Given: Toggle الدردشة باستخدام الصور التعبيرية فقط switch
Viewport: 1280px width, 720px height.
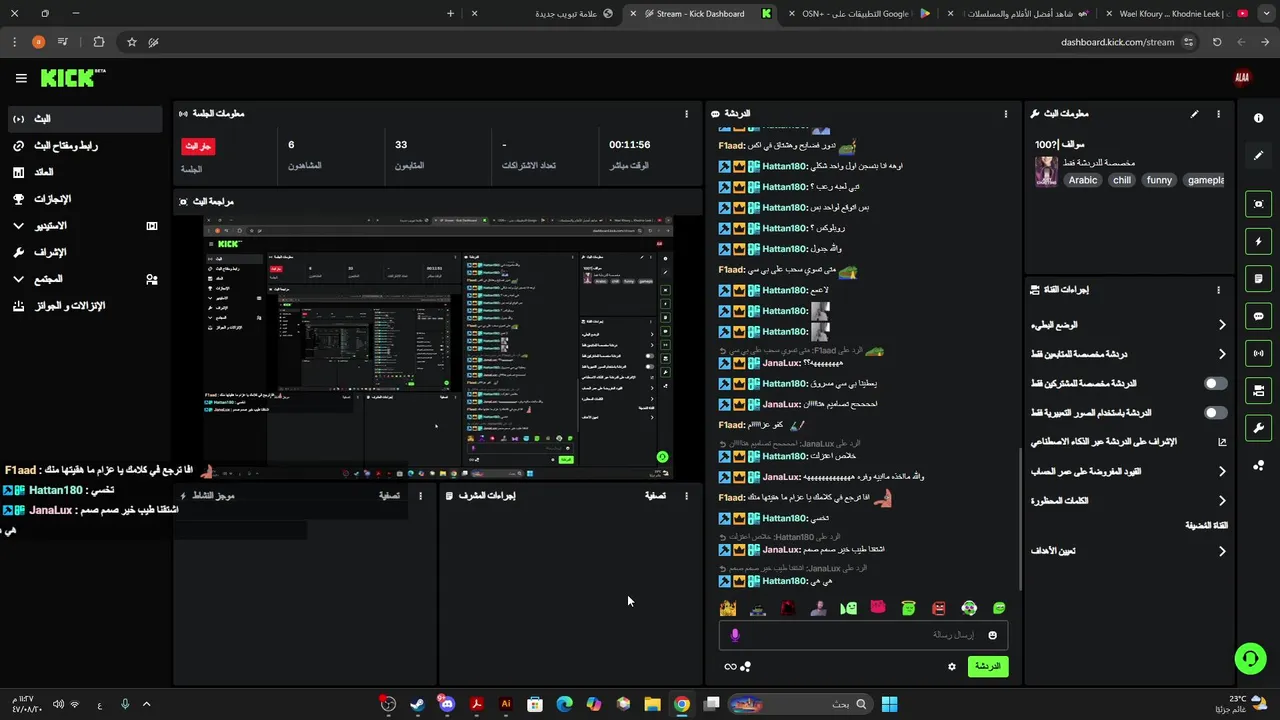Looking at the screenshot, I should pyautogui.click(x=1215, y=413).
